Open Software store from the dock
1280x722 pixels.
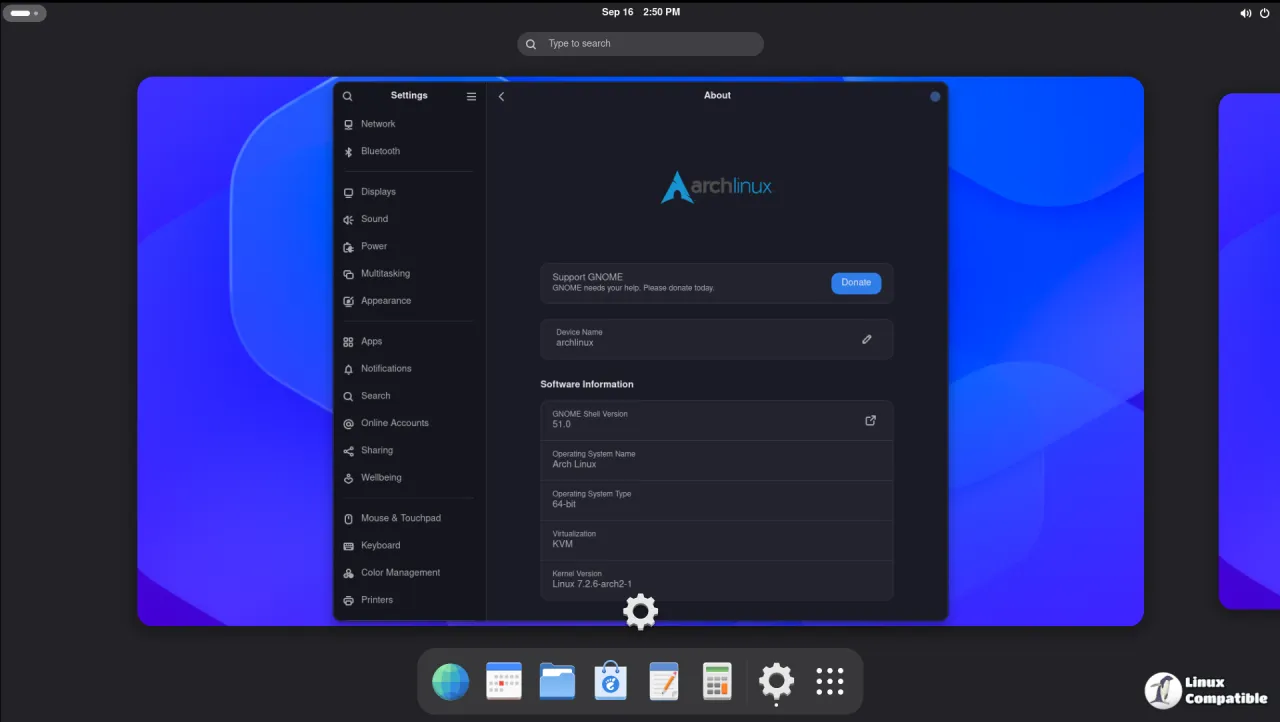612,682
